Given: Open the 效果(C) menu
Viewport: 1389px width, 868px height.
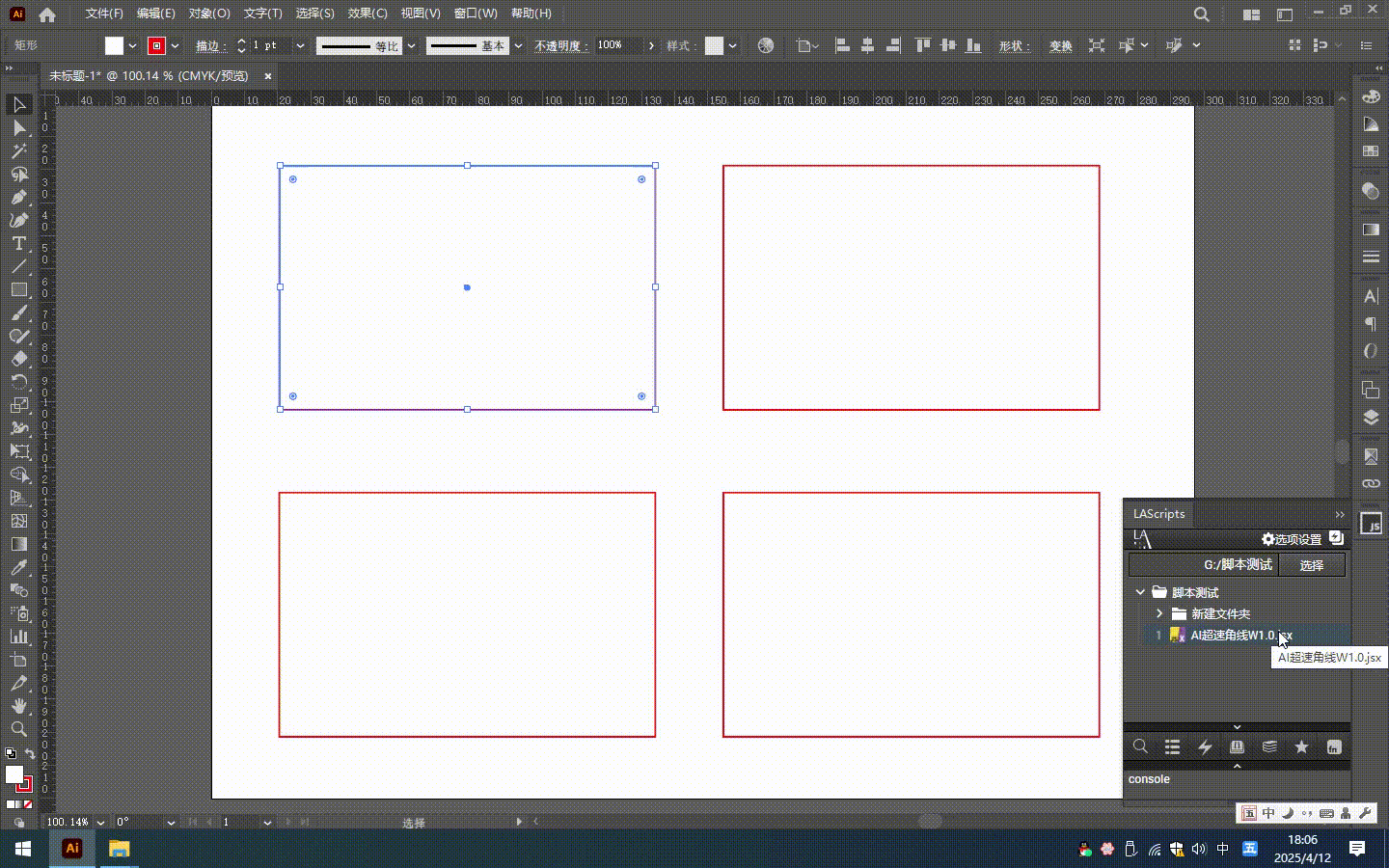Looking at the screenshot, I should coord(368,14).
